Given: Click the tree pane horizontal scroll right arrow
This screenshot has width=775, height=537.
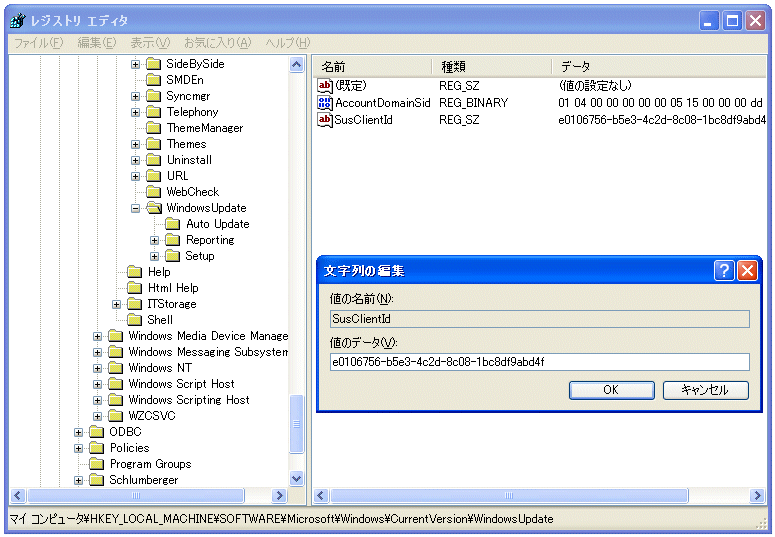Looking at the screenshot, I should (279, 495).
